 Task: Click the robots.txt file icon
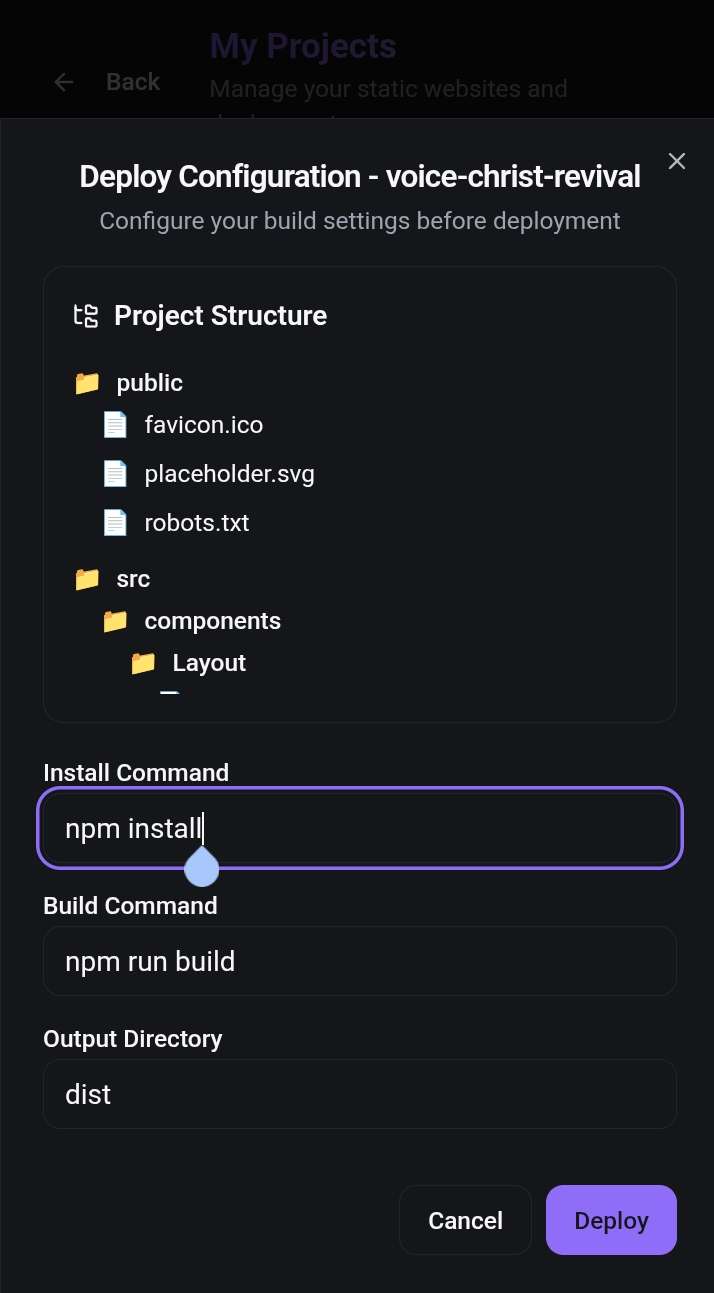[x=115, y=522]
